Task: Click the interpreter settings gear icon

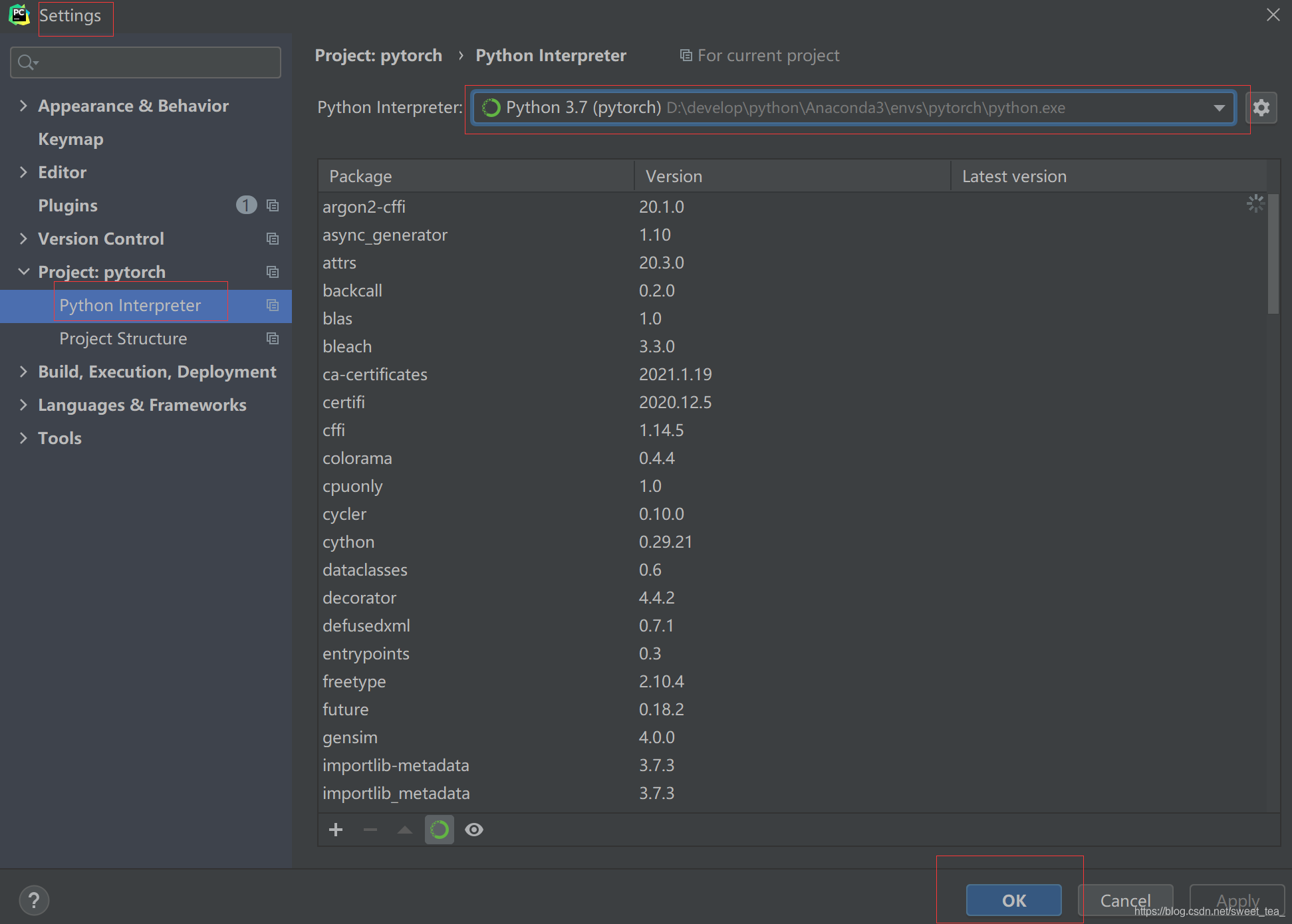Action: (1261, 108)
